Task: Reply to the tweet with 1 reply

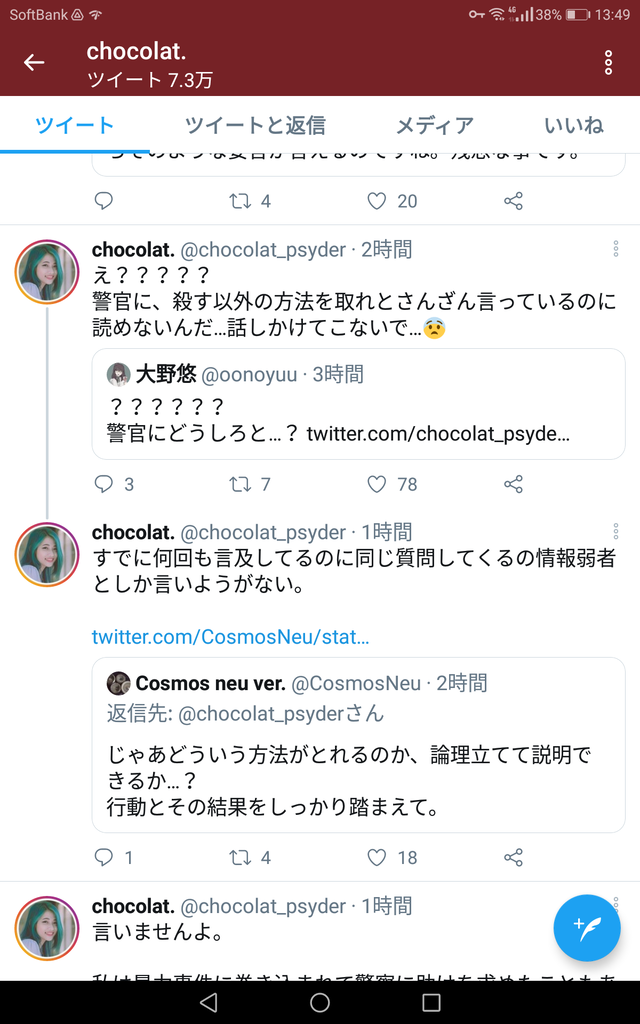Action: 104,857
